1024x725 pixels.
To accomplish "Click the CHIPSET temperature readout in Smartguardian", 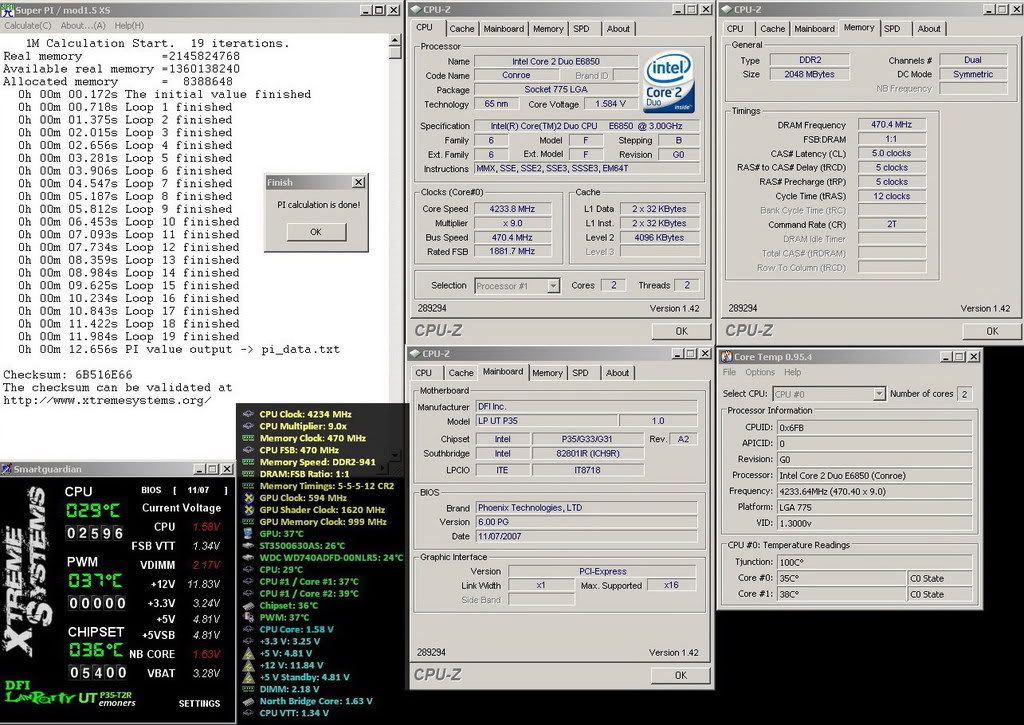I will click(95, 650).
